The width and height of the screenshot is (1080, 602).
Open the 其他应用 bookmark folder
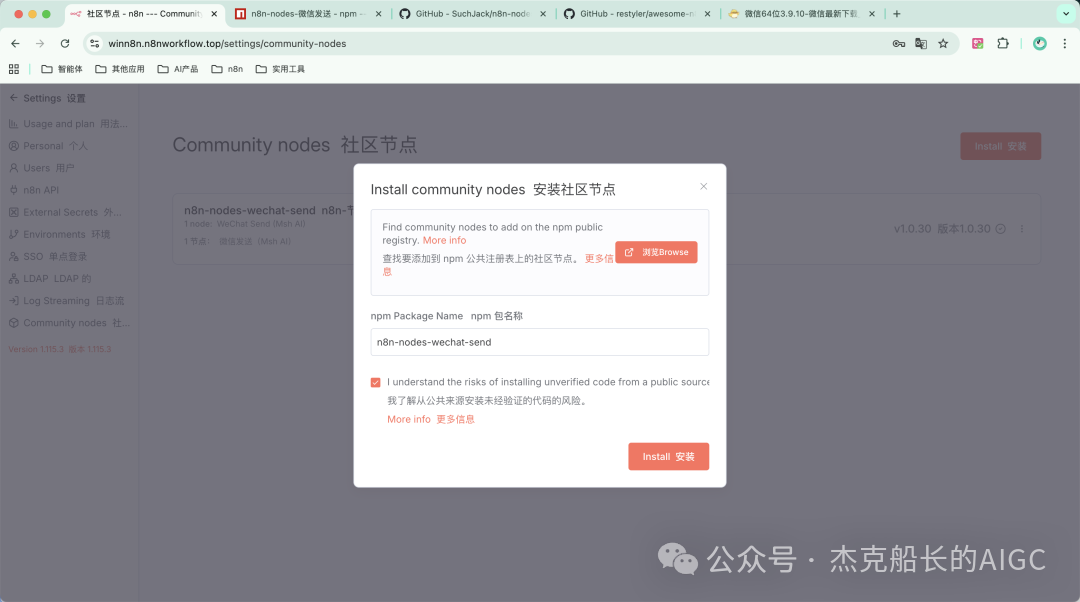click(120, 69)
